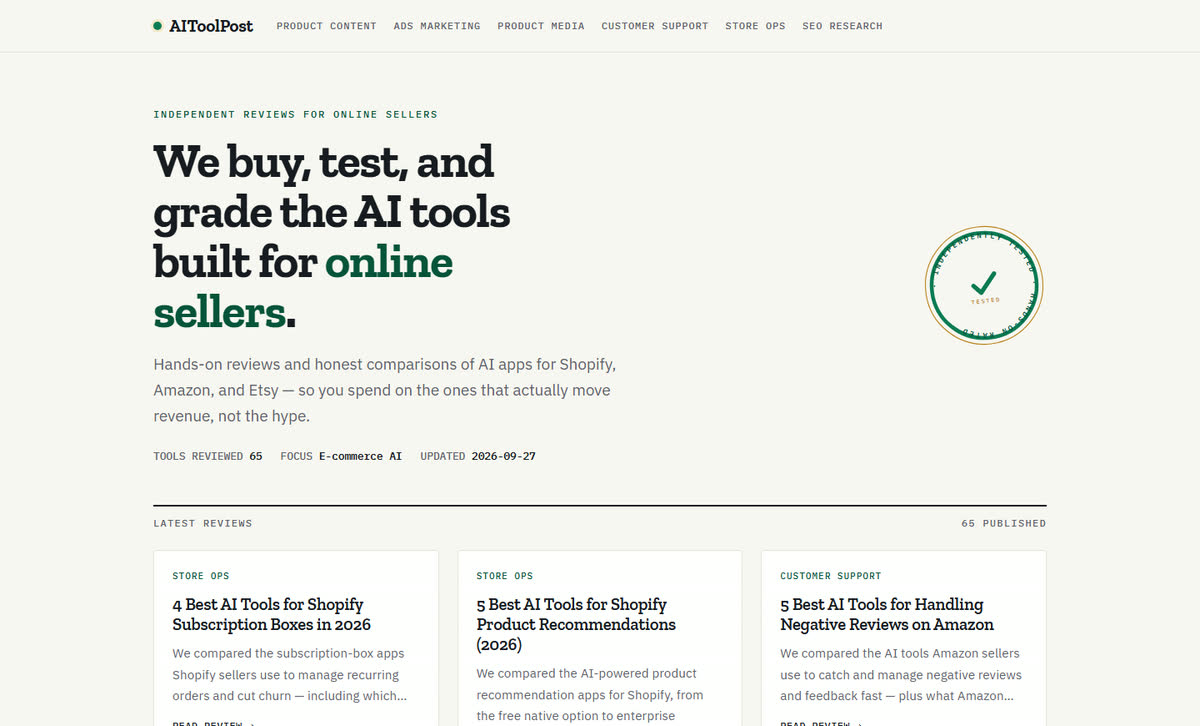Viewport: 1200px width, 726px height.
Task: Open the Negative Reviews on Amazon title
Action: (887, 614)
